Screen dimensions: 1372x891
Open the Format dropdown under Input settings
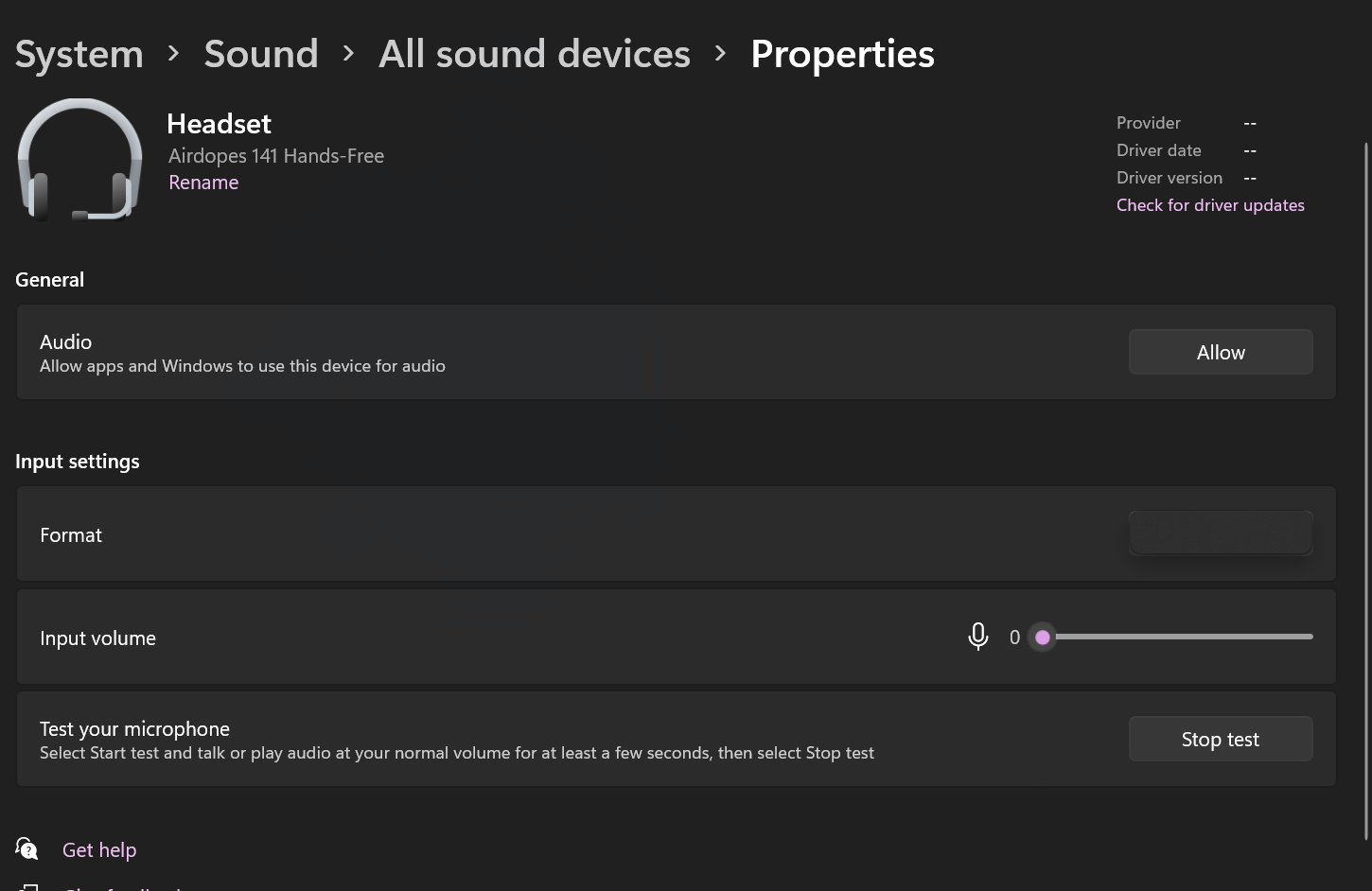point(1220,533)
